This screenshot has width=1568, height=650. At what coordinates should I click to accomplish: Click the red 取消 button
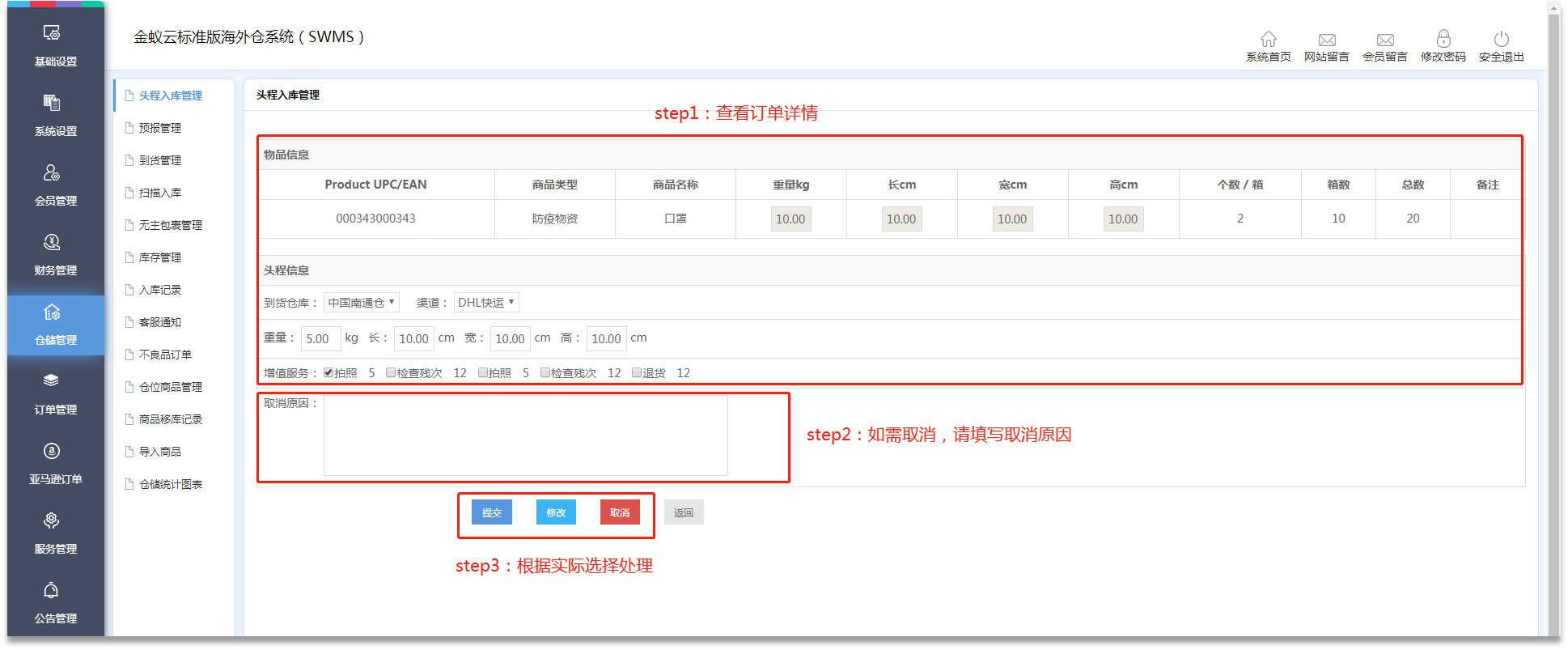click(620, 512)
